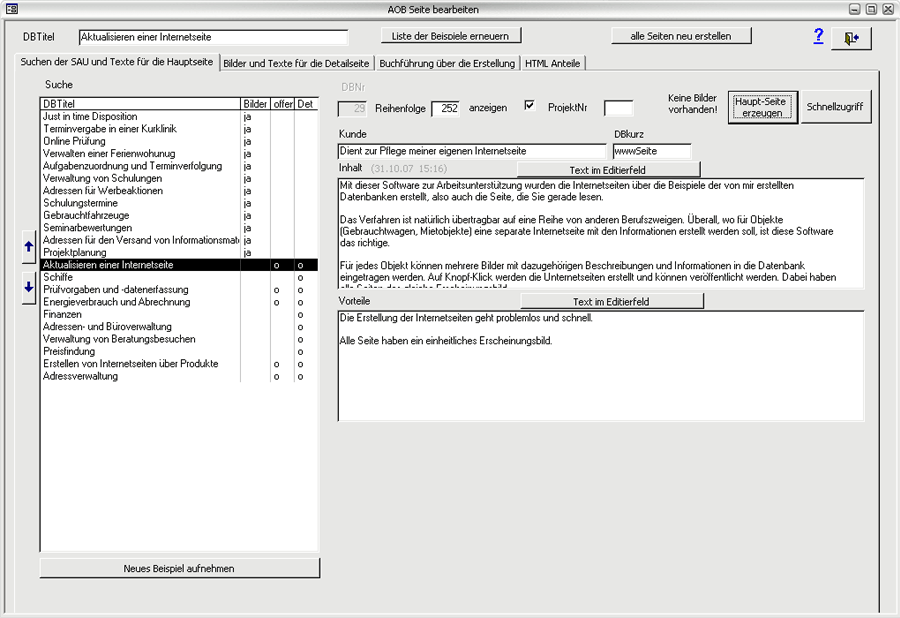Viewport: 900px width, 618px height.
Task: Click the DBkurz field with wwwSeite
Action: point(652,151)
